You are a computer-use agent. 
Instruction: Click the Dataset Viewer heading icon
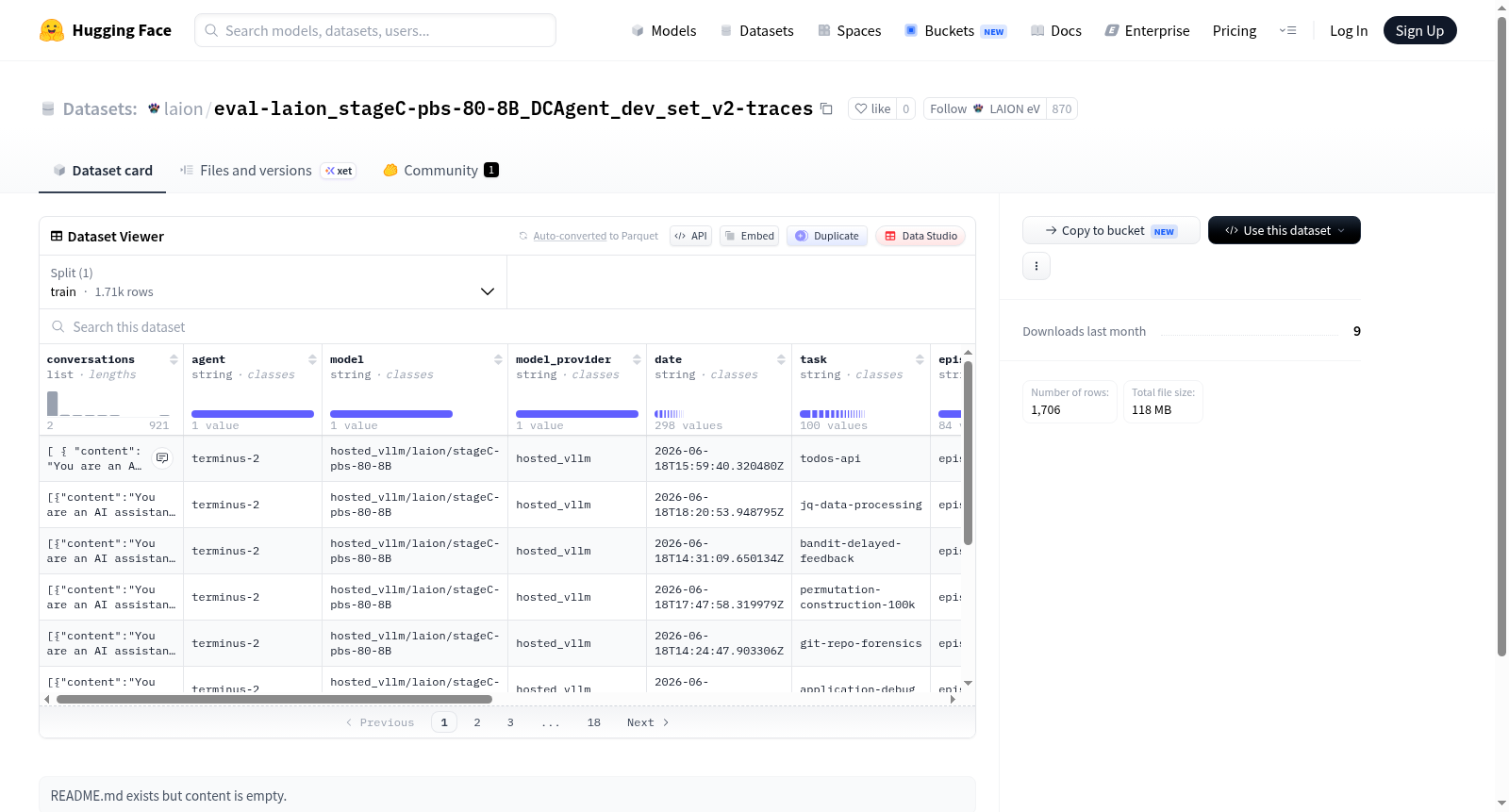(x=57, y=236)
